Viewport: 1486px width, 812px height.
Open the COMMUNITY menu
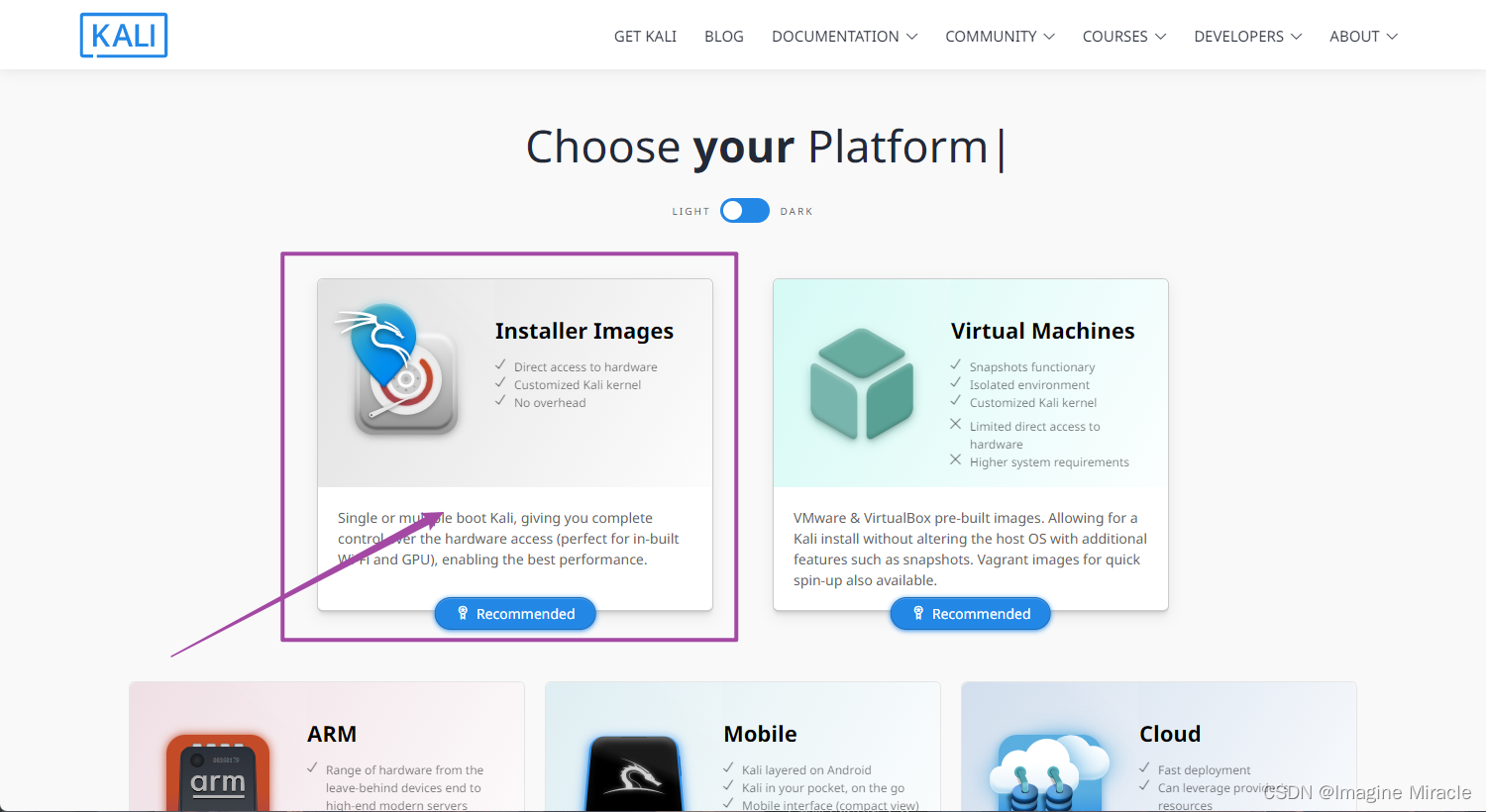coord(1001,37)
